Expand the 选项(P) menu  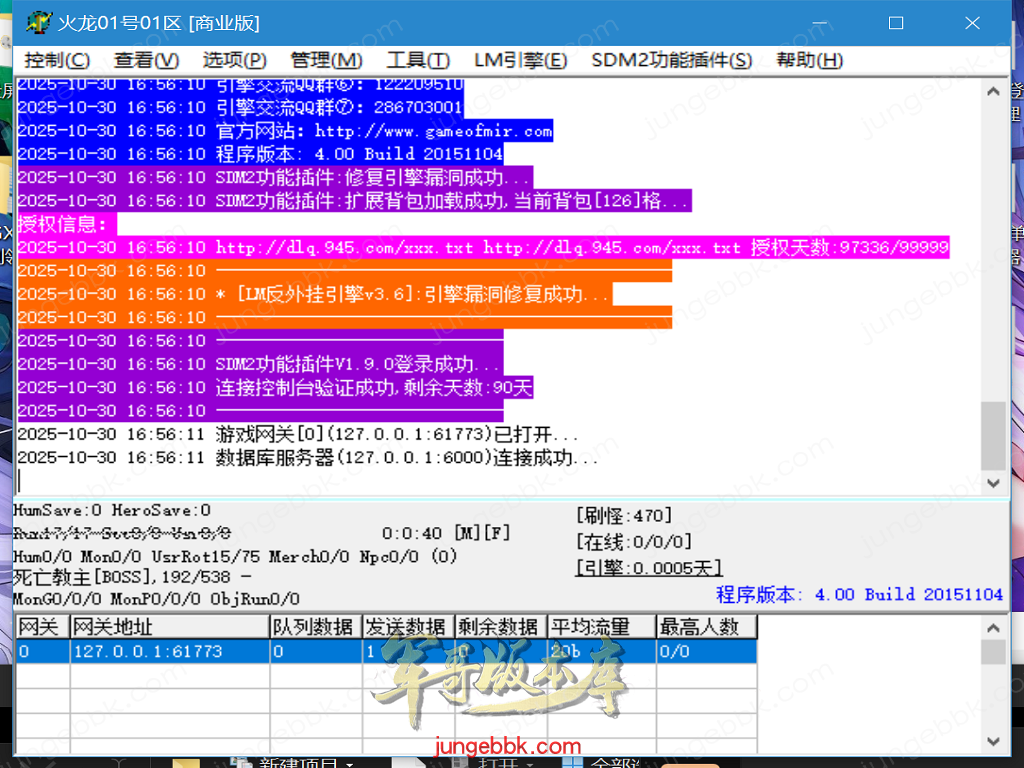[234, 60]
